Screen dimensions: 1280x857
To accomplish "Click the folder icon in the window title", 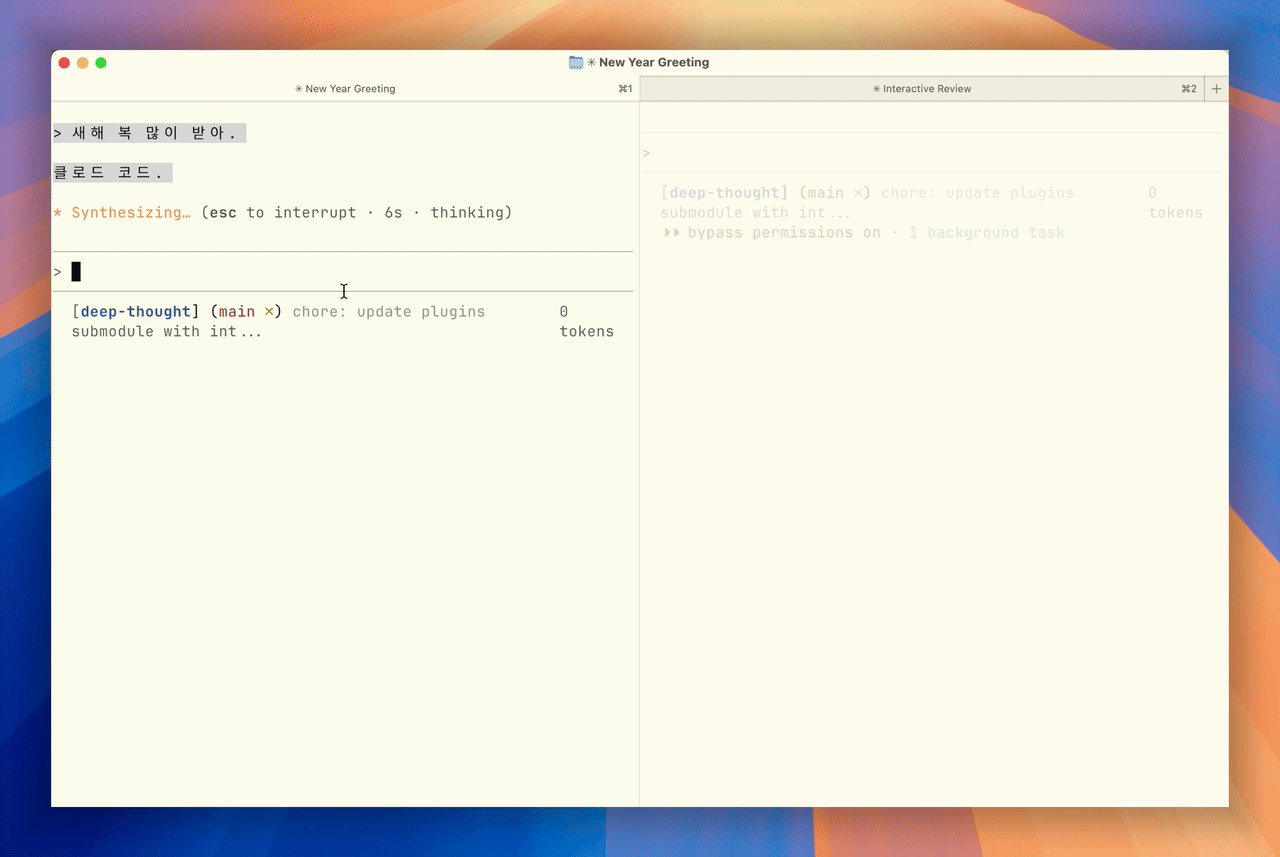I will click(576, 62).
